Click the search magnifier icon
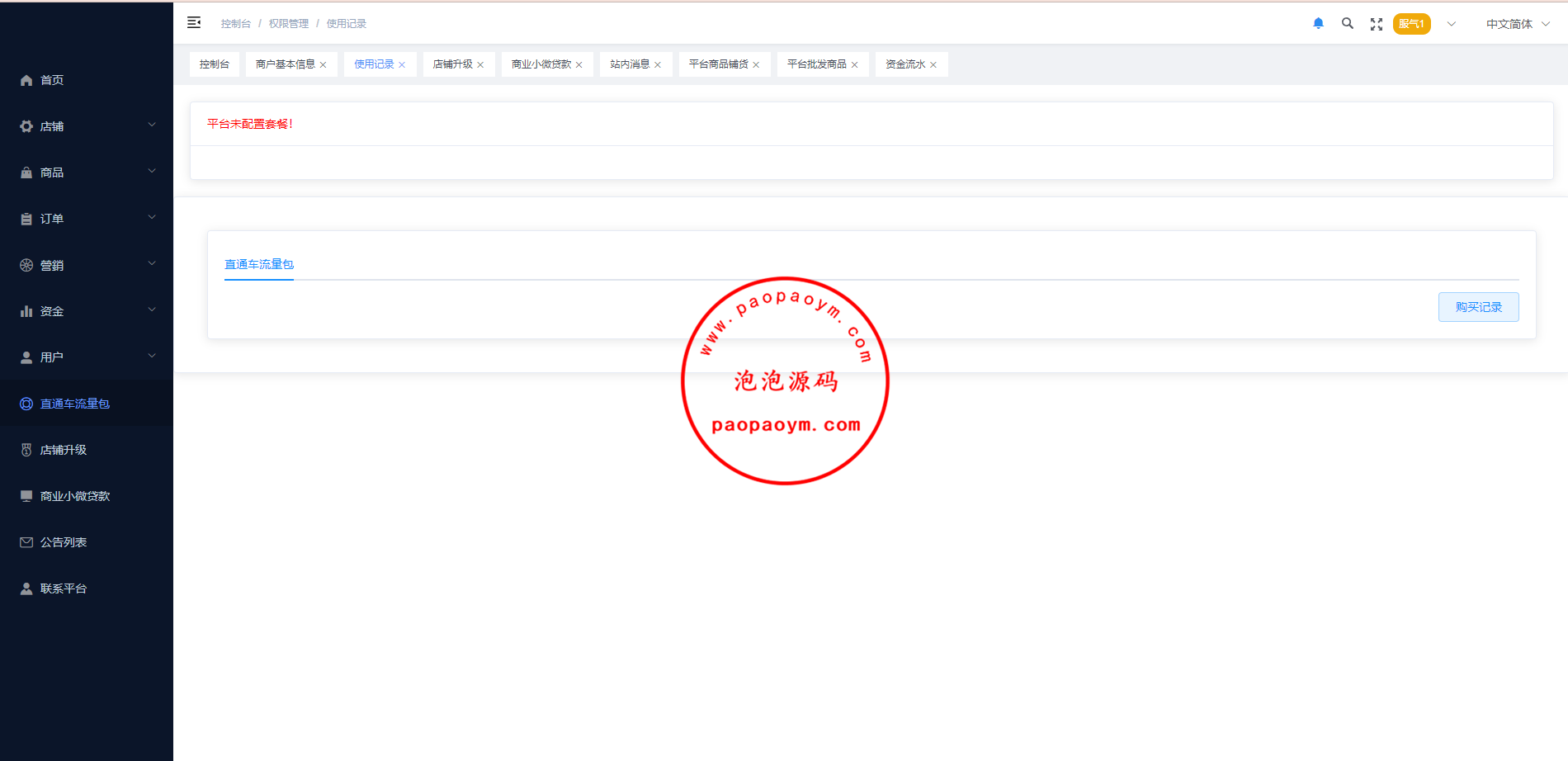 pos(1347,24)
